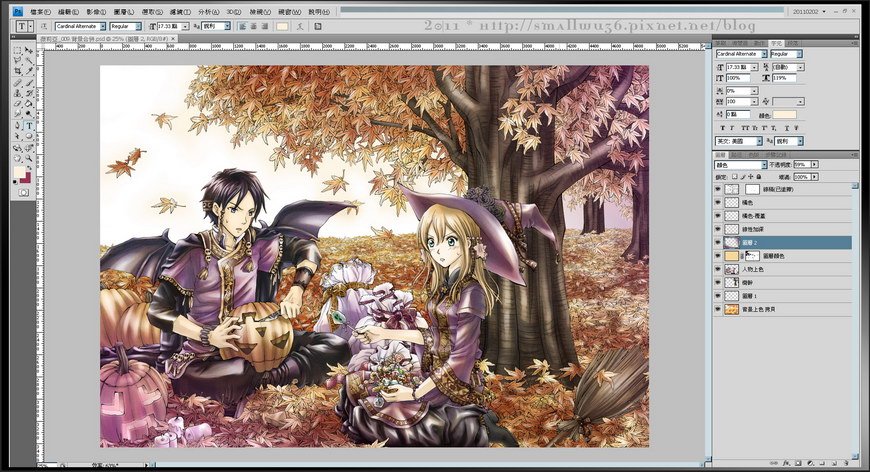Select the Lasso tool

coord(18,61)
